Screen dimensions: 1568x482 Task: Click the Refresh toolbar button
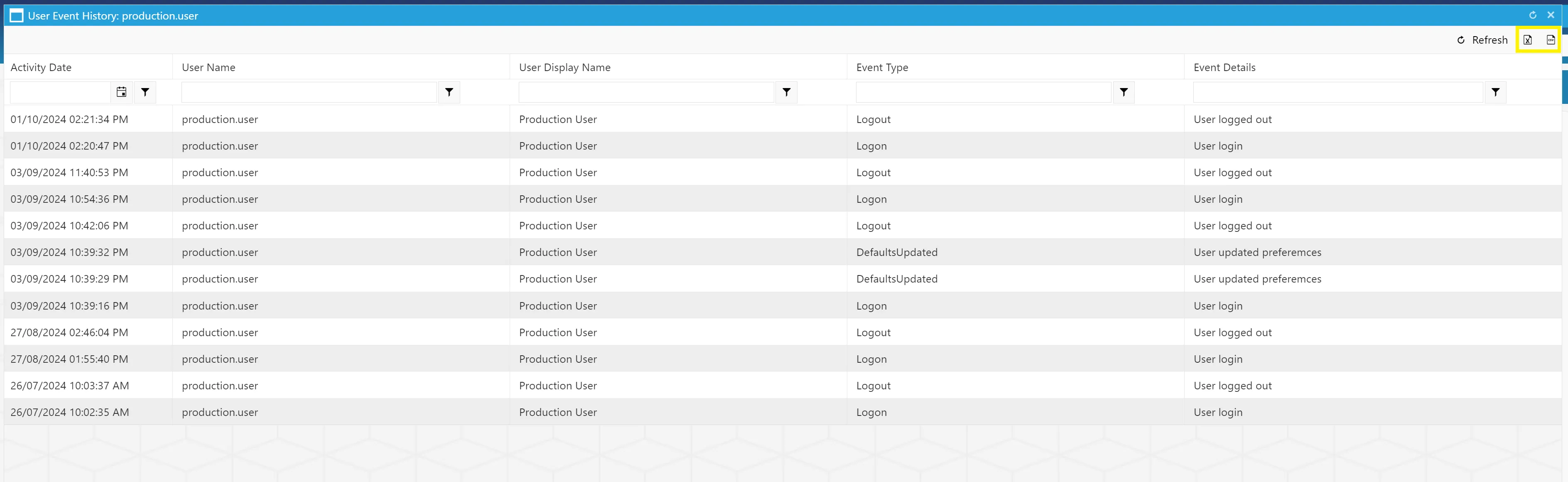pyautogui.click(x=1482, y=40)
